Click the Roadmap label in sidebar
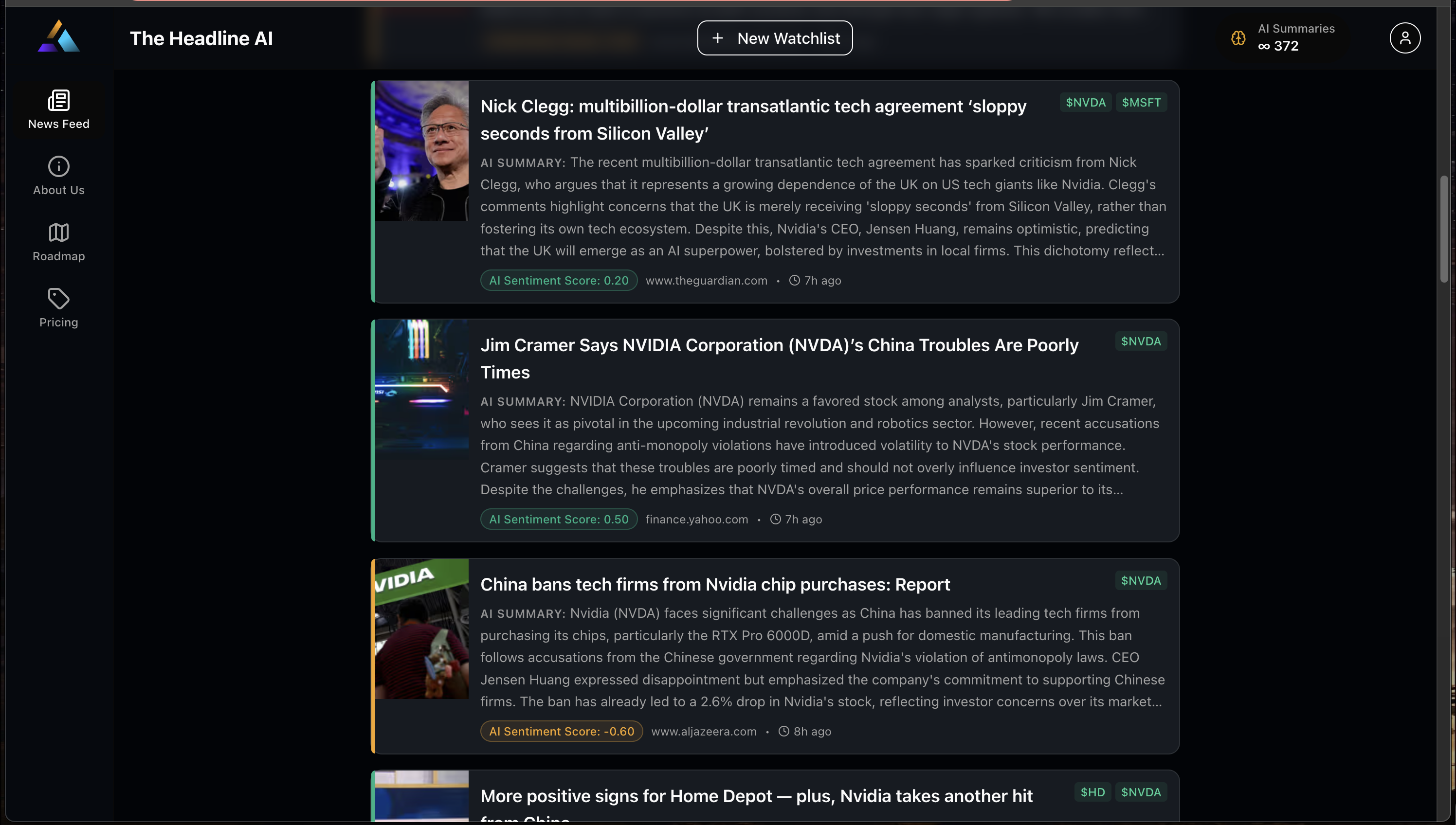Image resolution: width=1456 pixels, height=825 pixels. coord(58,257)
